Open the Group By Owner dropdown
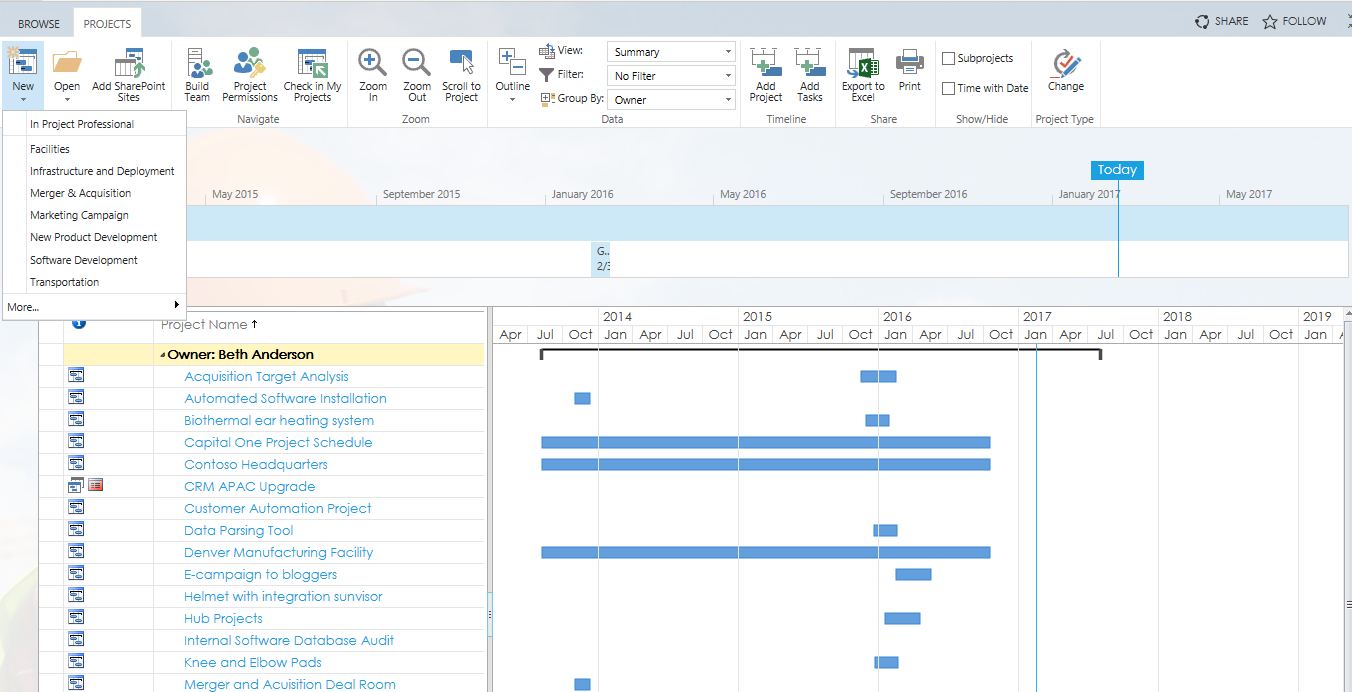 click(x=671, y=100)
